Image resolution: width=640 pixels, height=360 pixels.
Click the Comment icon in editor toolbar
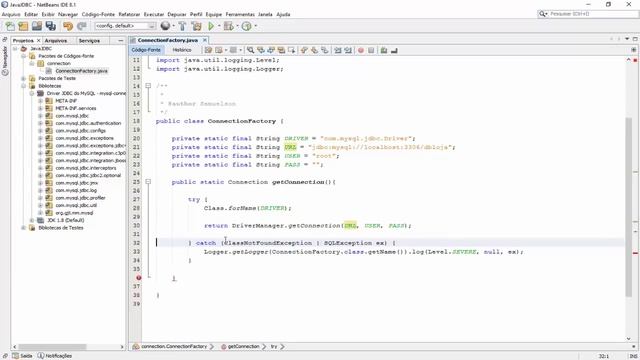(384, 50)
